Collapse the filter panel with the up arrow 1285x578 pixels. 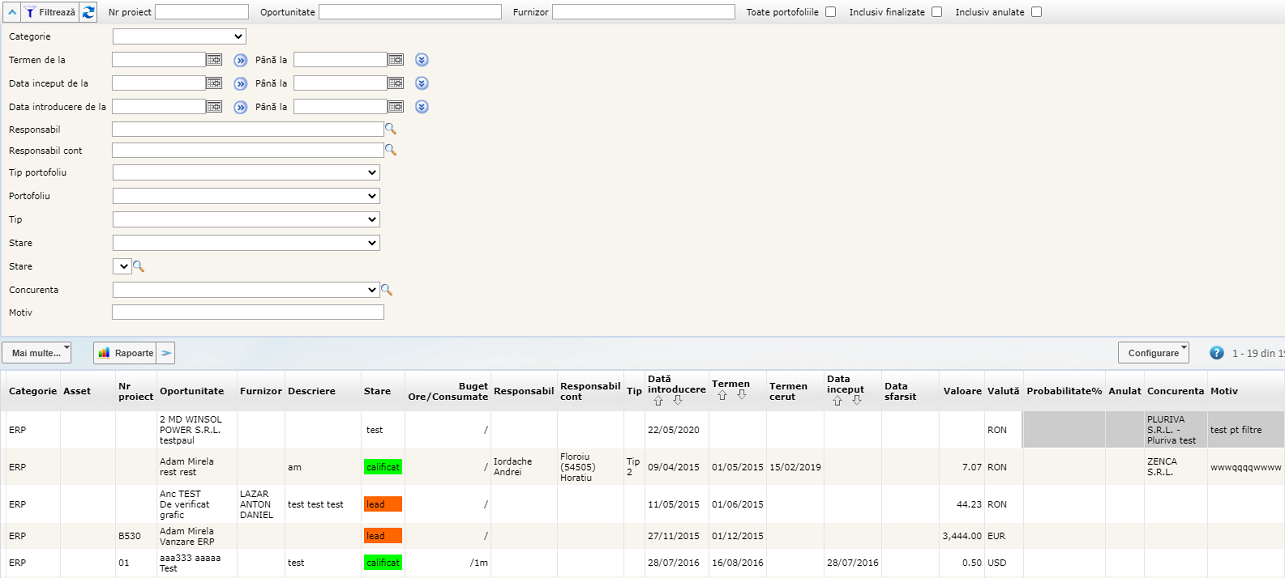tap(11, 12)
